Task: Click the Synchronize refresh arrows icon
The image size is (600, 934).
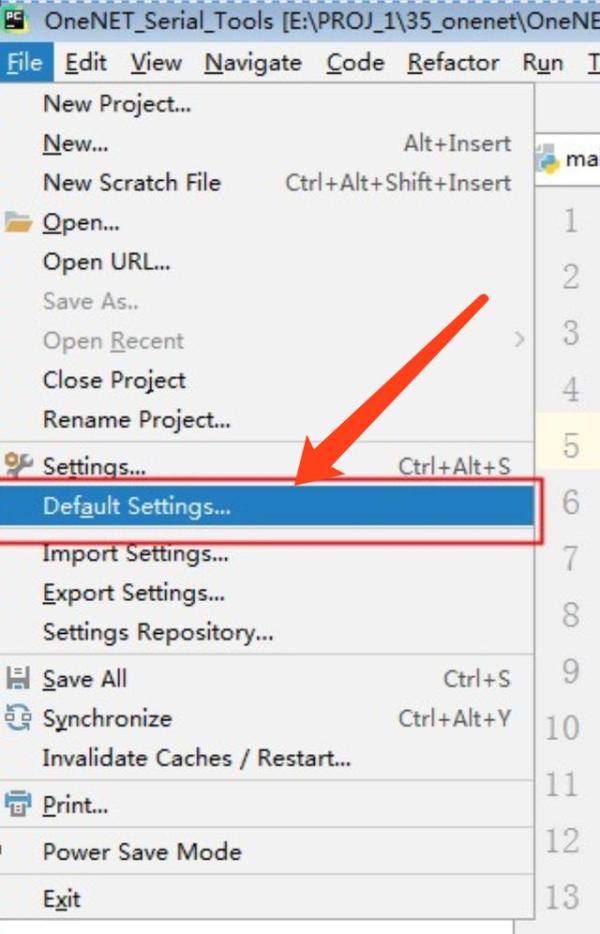Action: (18, 718)
